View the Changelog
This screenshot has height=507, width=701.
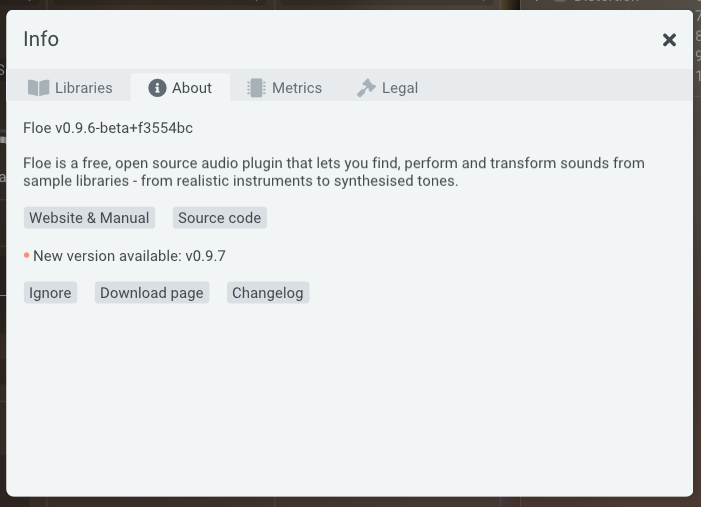click(x=267, y=293)
